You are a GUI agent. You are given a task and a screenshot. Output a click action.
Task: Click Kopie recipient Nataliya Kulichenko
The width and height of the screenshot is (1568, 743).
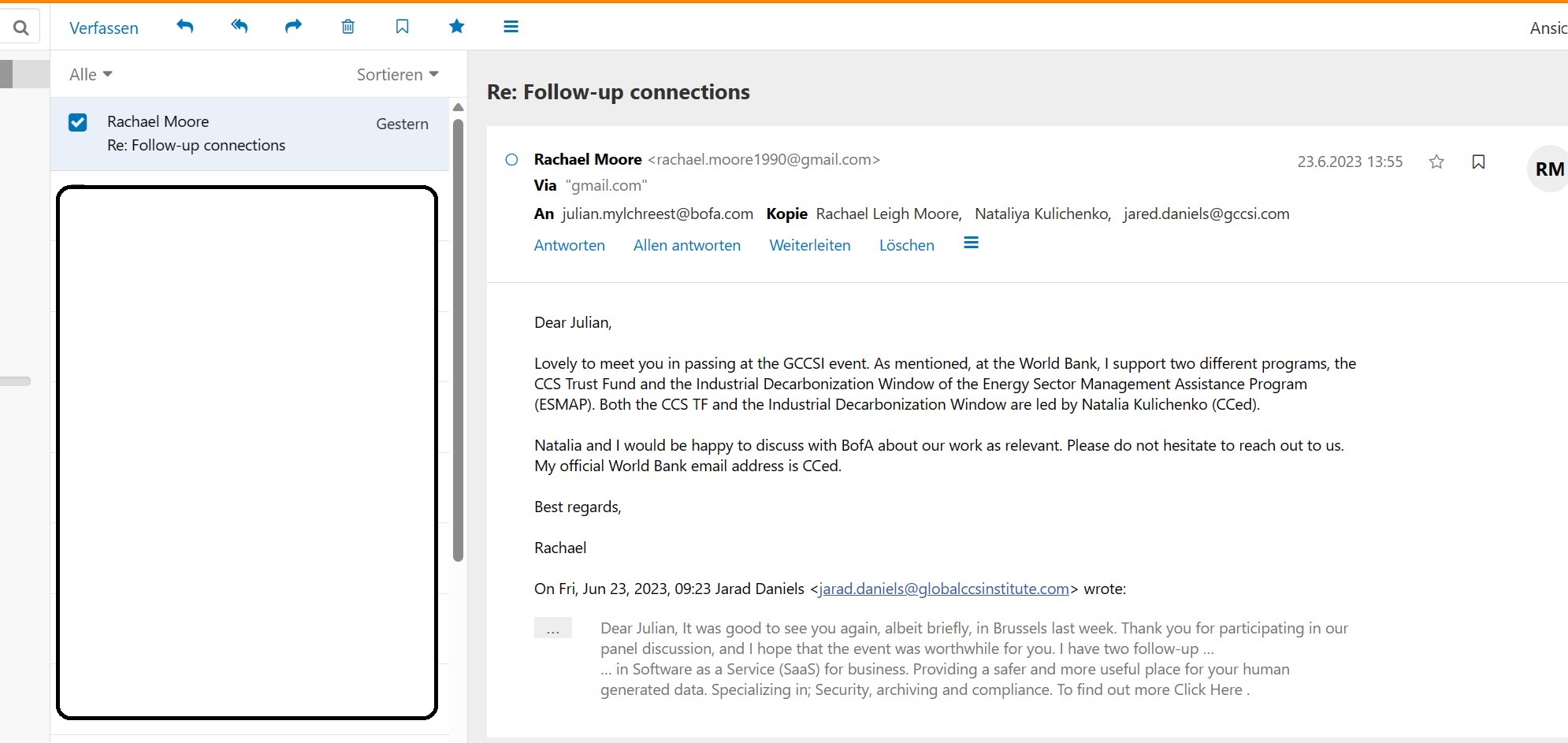pyautogui.click(x=1043, y=214)
